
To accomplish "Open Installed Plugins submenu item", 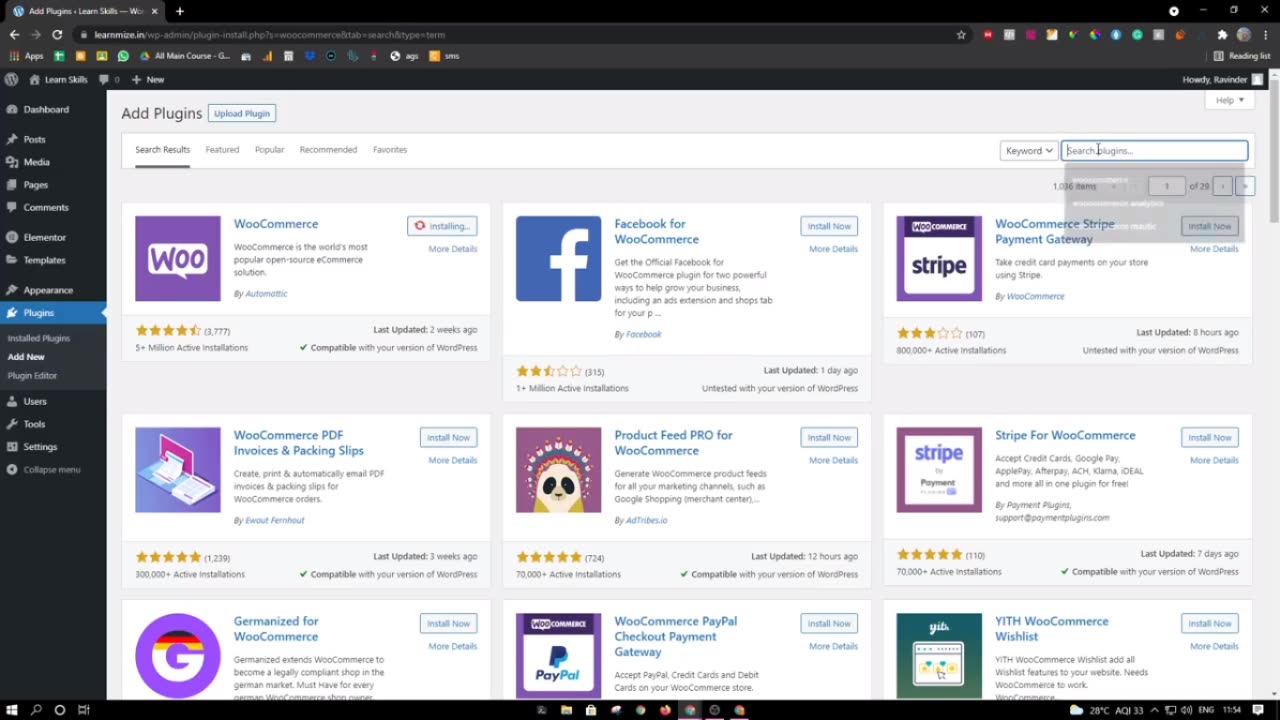I will click(39, 338).
